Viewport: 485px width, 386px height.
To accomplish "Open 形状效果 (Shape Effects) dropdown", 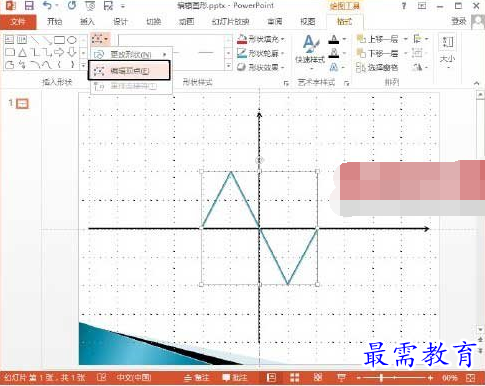I will (x=261, y=67).
